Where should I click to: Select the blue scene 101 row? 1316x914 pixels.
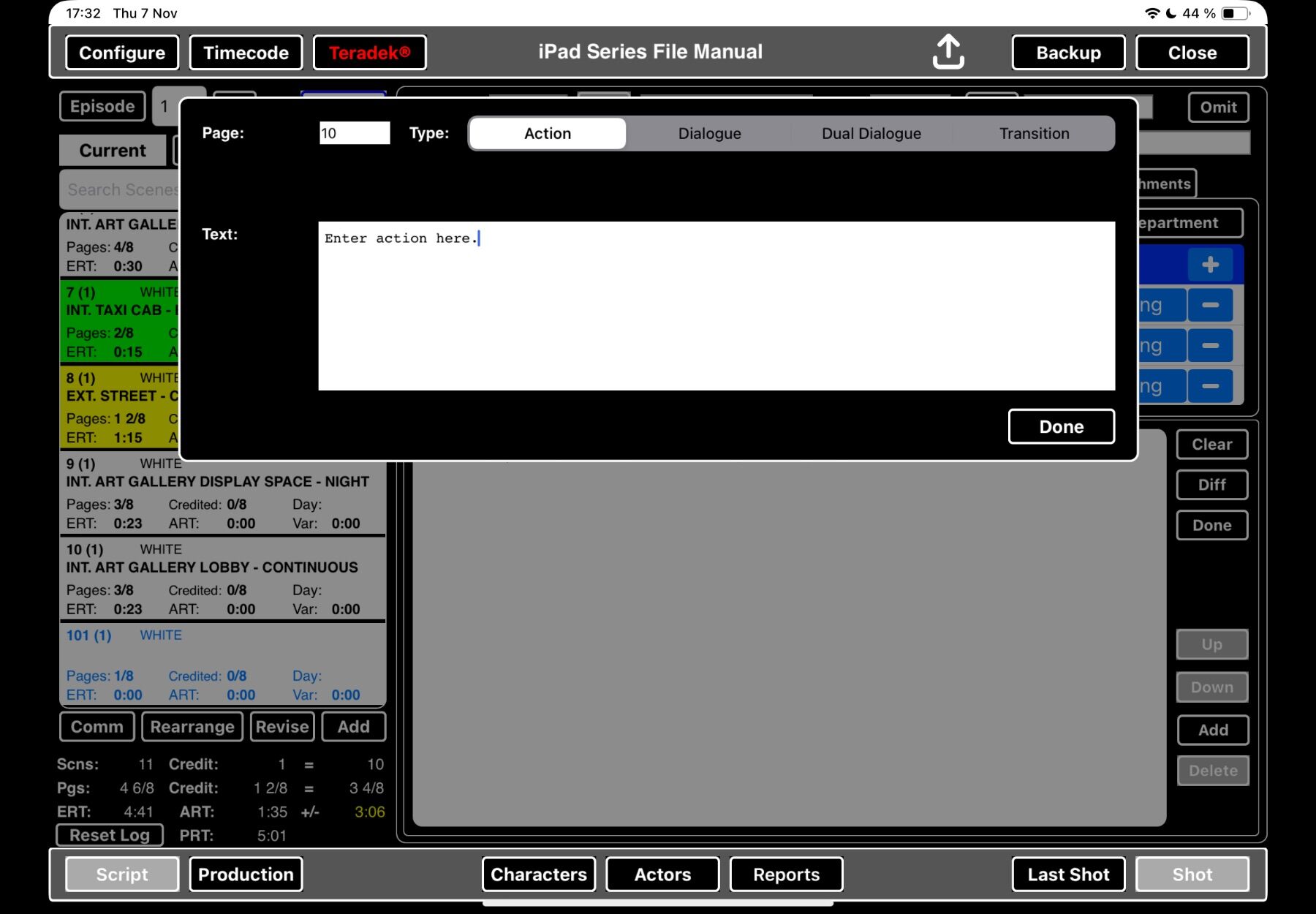click(x=222, y=664)
